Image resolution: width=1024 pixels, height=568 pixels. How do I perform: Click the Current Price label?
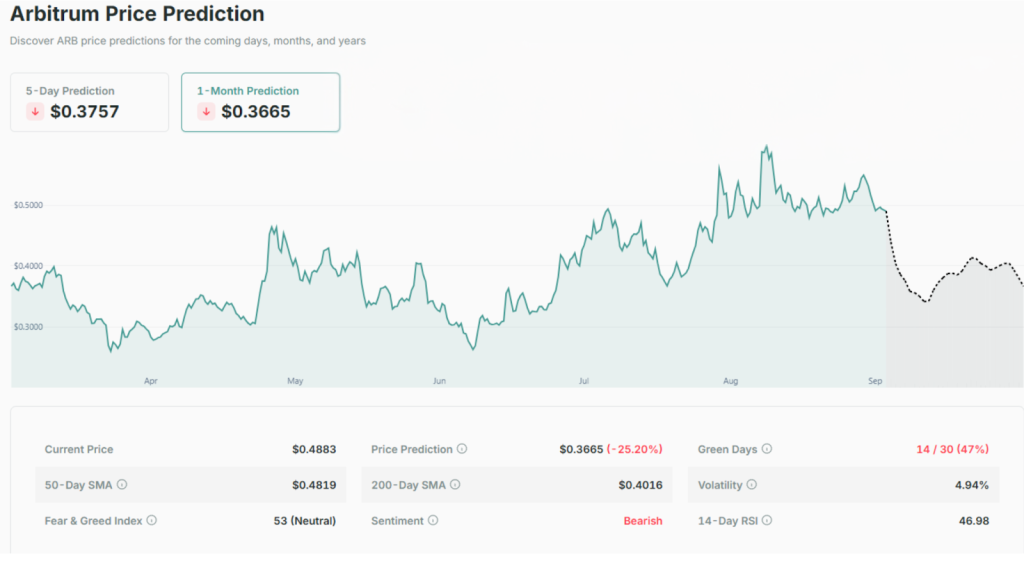(79, 449)
